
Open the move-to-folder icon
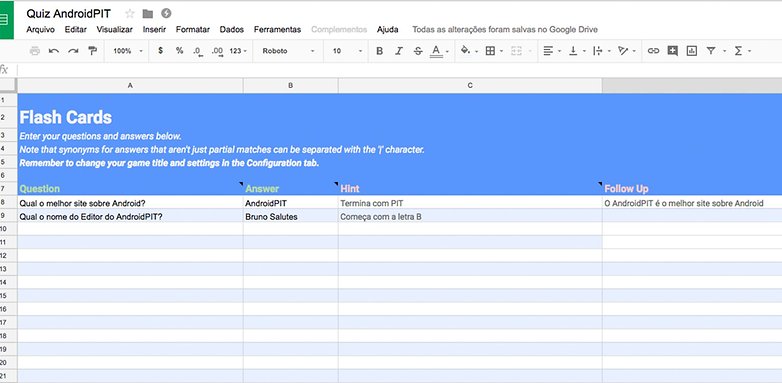tap(148, 14)
